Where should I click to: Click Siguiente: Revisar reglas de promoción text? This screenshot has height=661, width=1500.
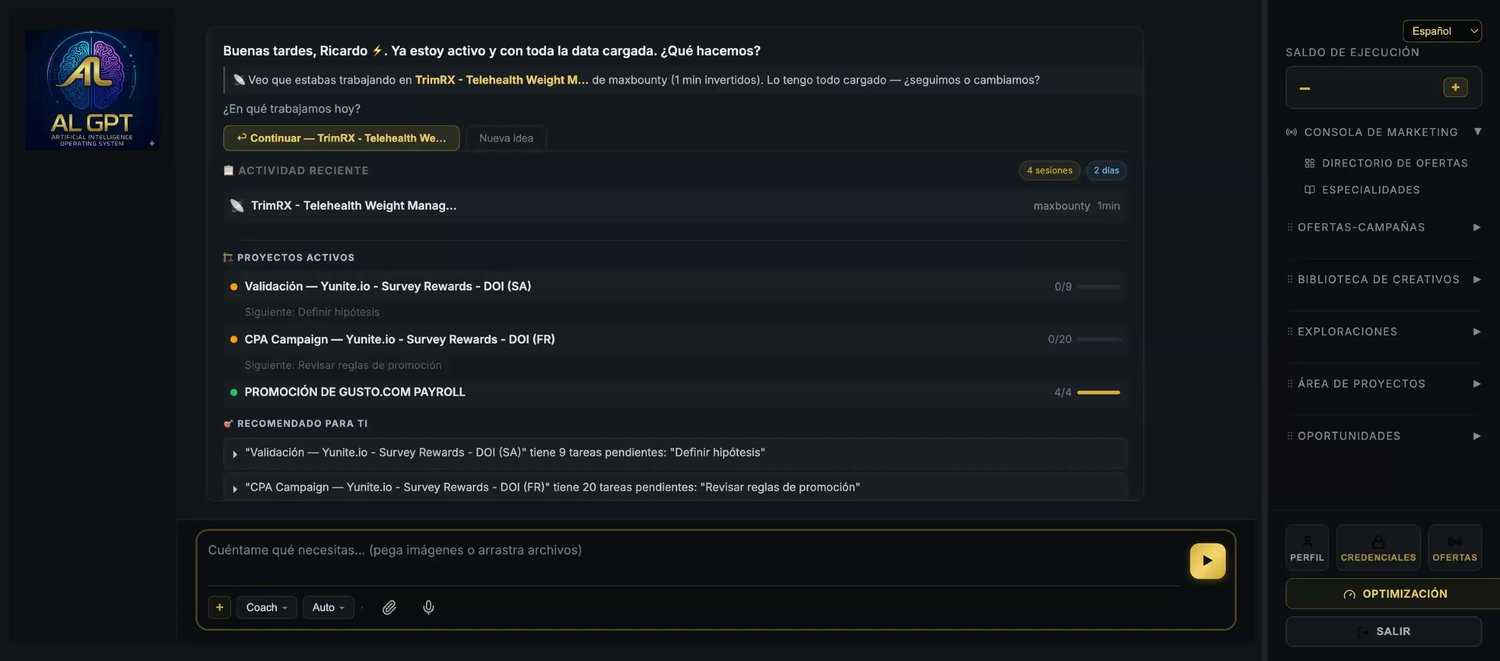[x=343, y=365]
